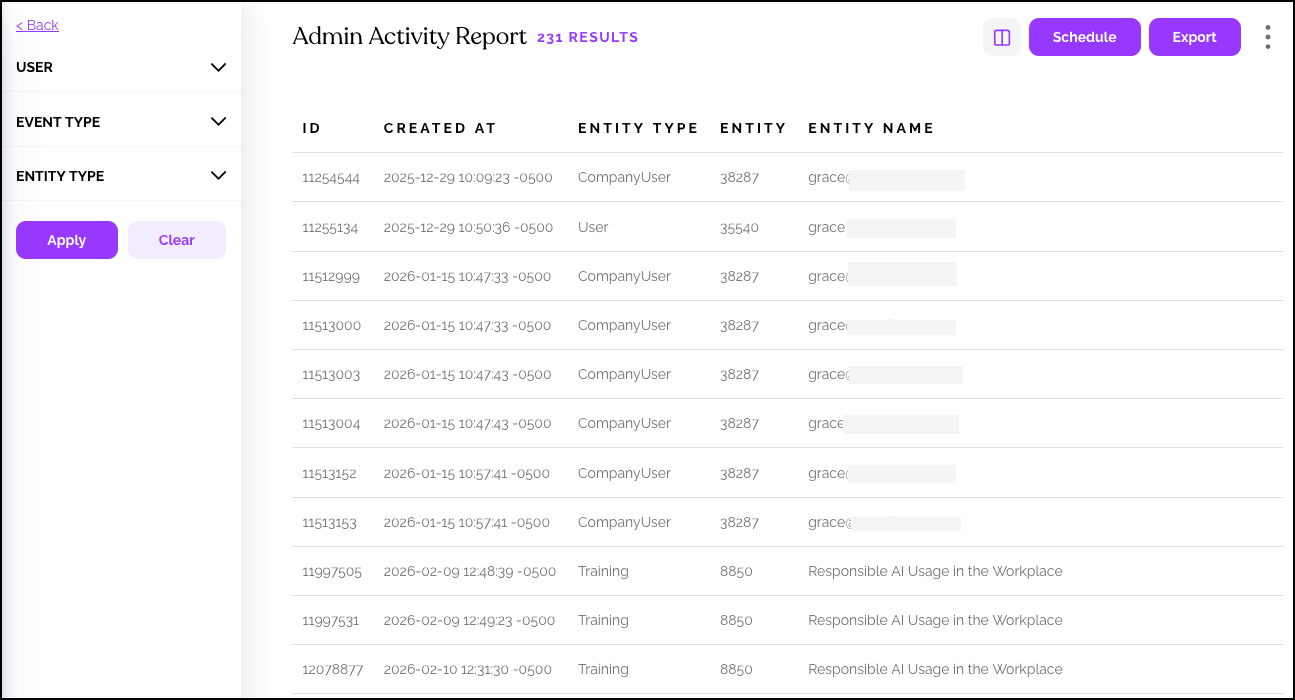Click the row with ID 11997505
This screenshot has width=1295, height=700.
332,572
